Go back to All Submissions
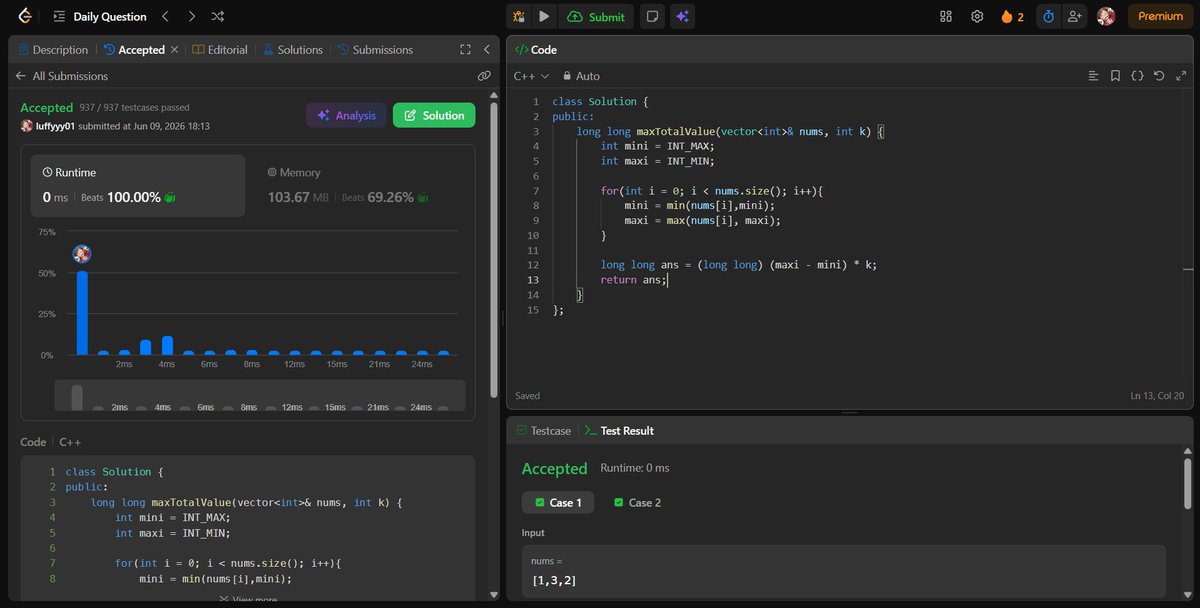The height and width of the screenshot is (608, 1200). click(x=61, y=76)
